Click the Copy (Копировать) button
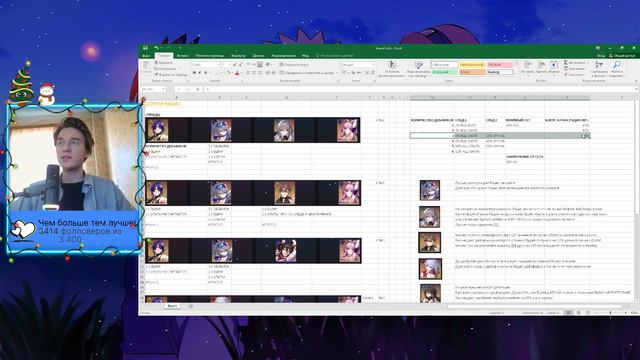Image resolution: width=640 pixels, height=360 pixels. pyautogui.click(x=165, y=69)
